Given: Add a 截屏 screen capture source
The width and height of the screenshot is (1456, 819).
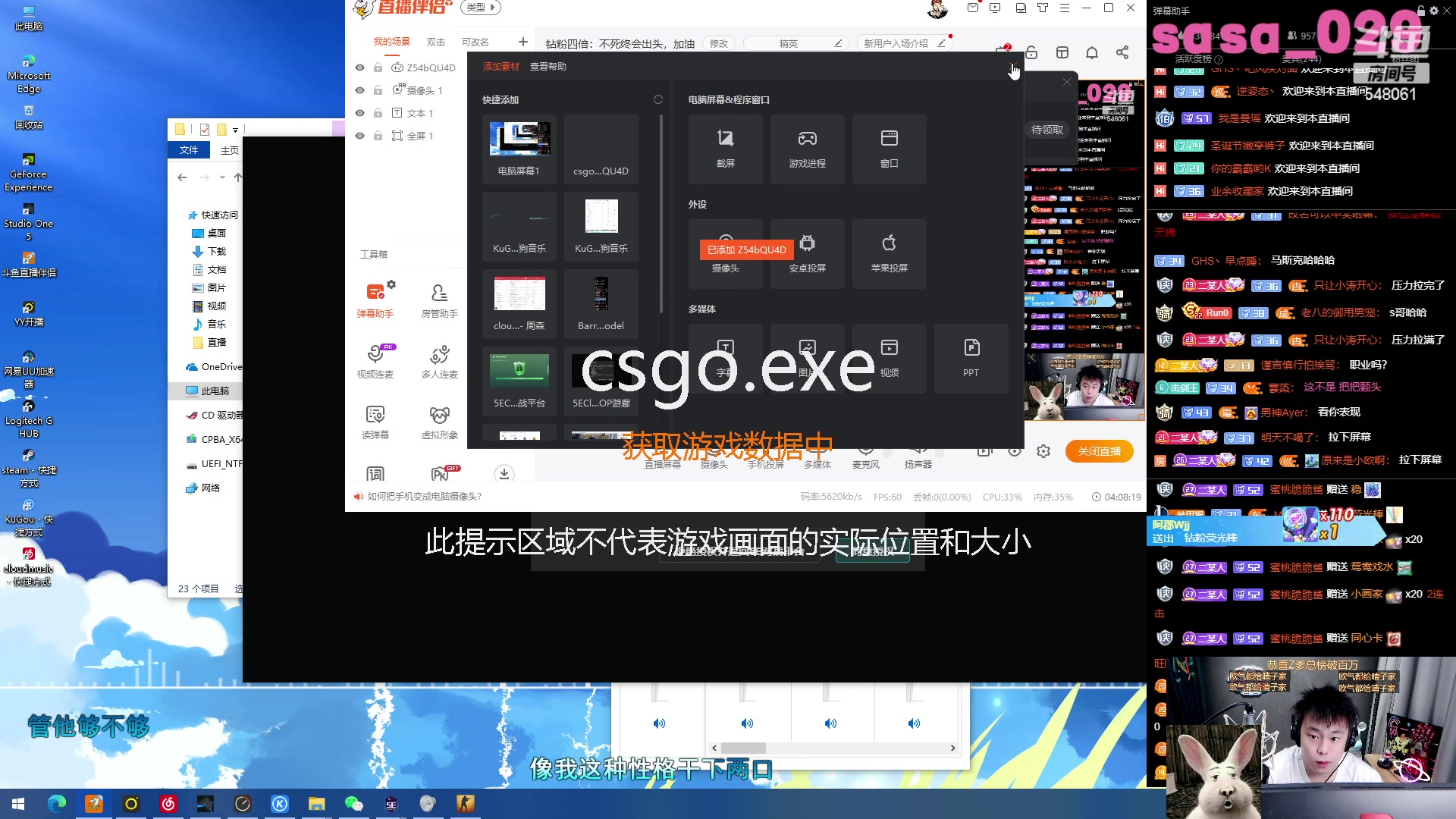Looking at the screenshot, I should (726, 149).
